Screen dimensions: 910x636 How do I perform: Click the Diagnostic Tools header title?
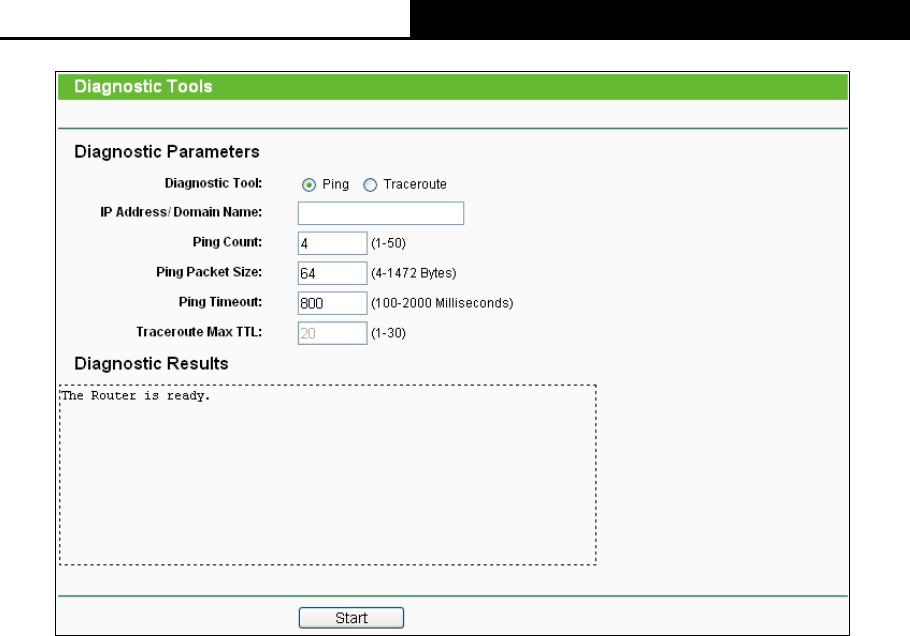tap(143, 86)
